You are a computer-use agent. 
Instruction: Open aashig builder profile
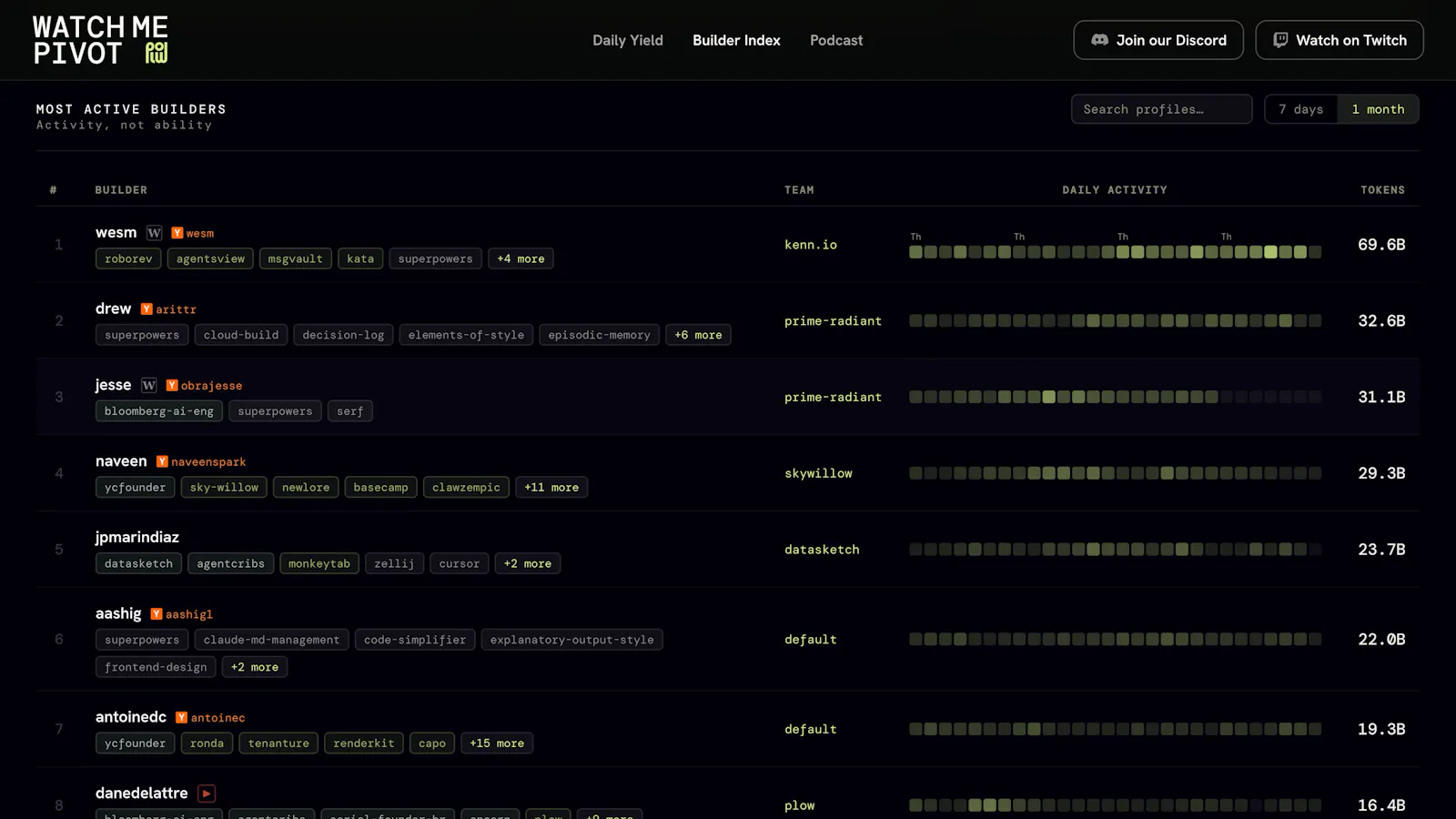pyautogui.click(x=118, y=613)
